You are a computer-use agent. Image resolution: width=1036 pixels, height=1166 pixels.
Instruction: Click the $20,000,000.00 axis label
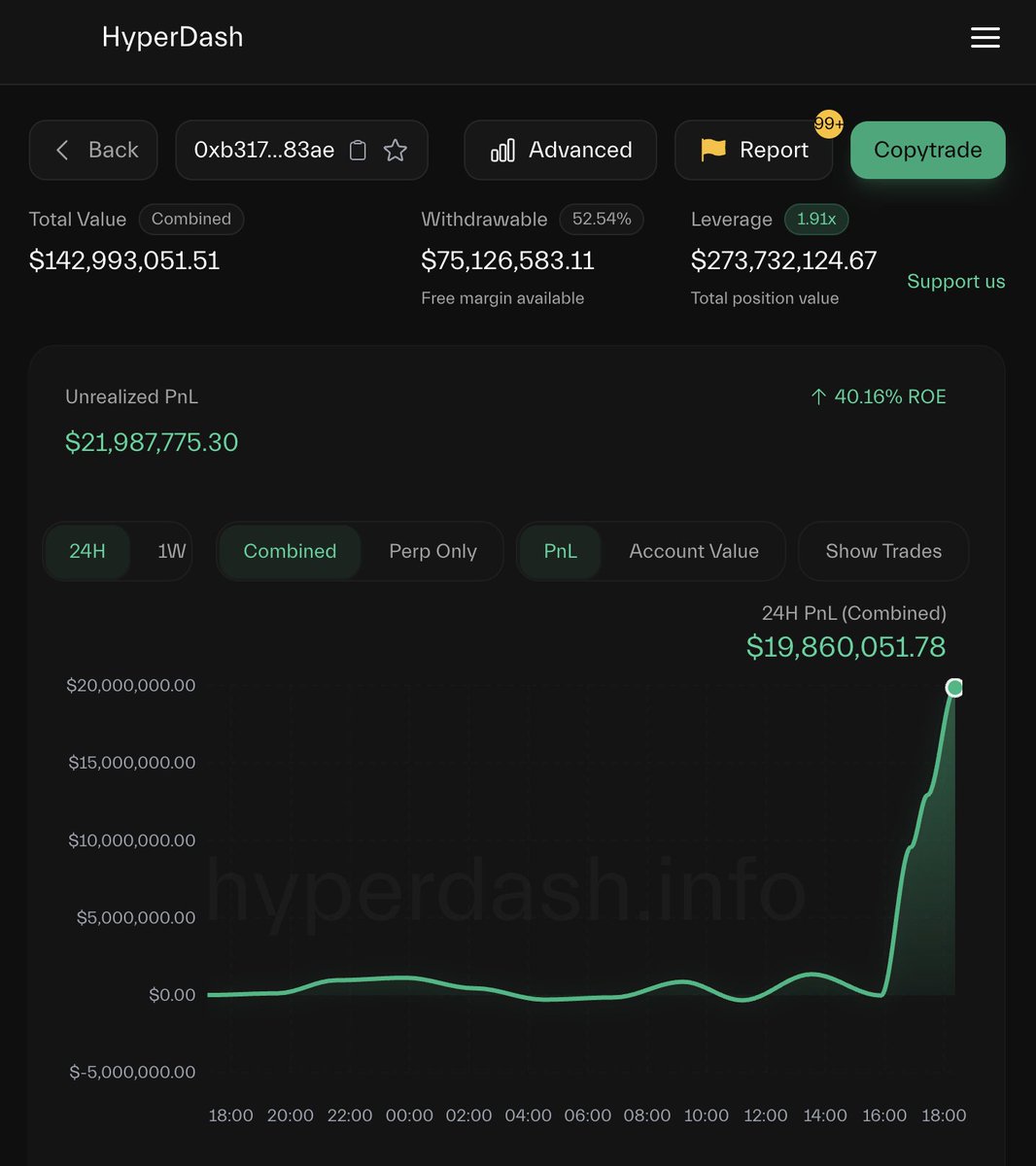[131, 685]
